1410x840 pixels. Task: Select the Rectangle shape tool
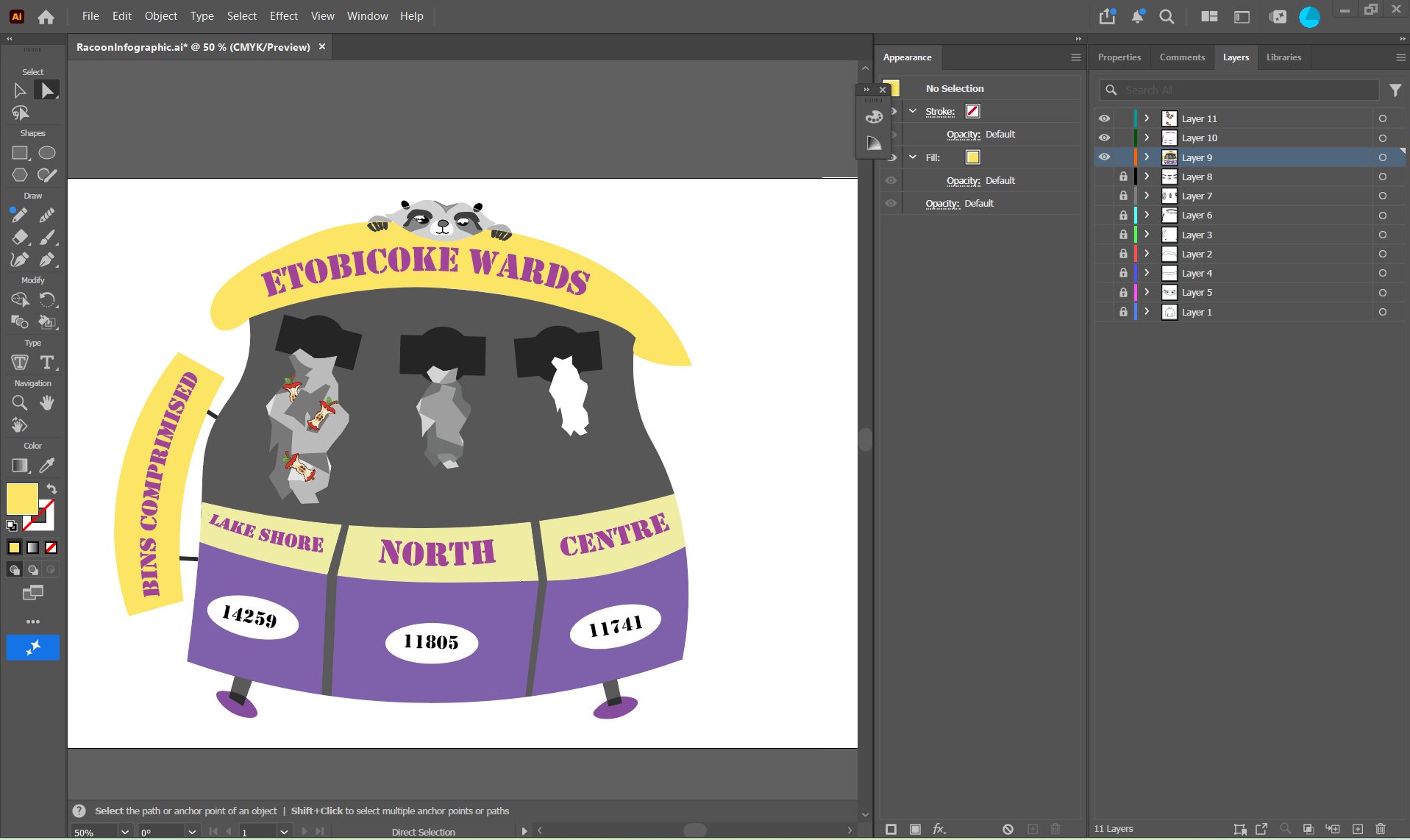tap(20, 153)
